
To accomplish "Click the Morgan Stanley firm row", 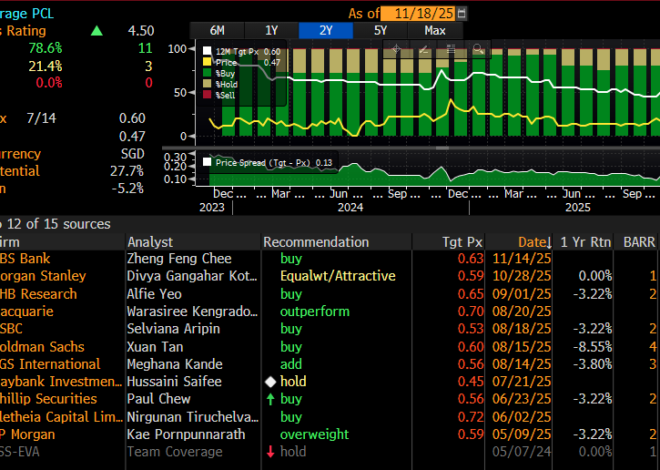I will coord(43,276).
